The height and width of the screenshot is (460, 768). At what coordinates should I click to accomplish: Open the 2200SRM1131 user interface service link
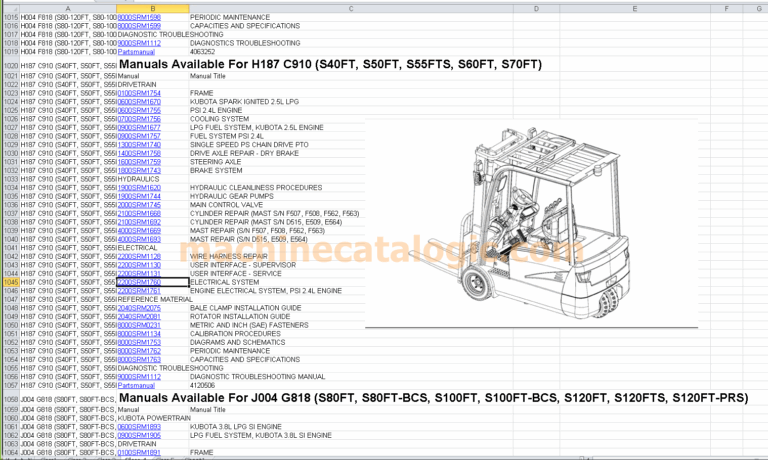pos(139,273)
